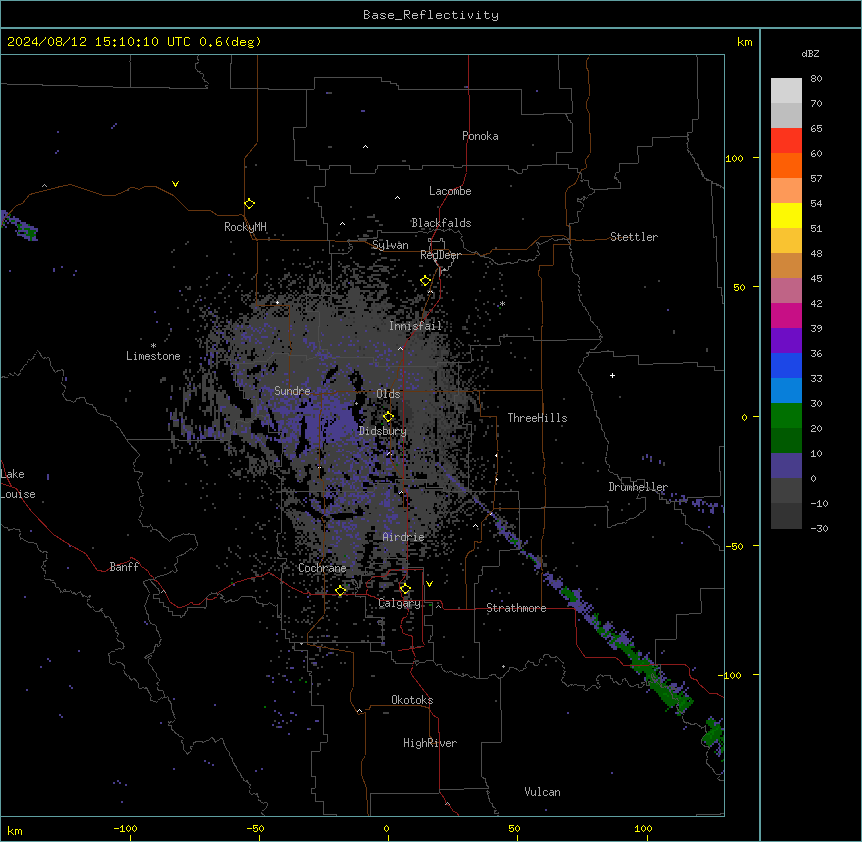
Task: Click the orange 60-57 dBZ legend swatch
Action: coord(786,165)
